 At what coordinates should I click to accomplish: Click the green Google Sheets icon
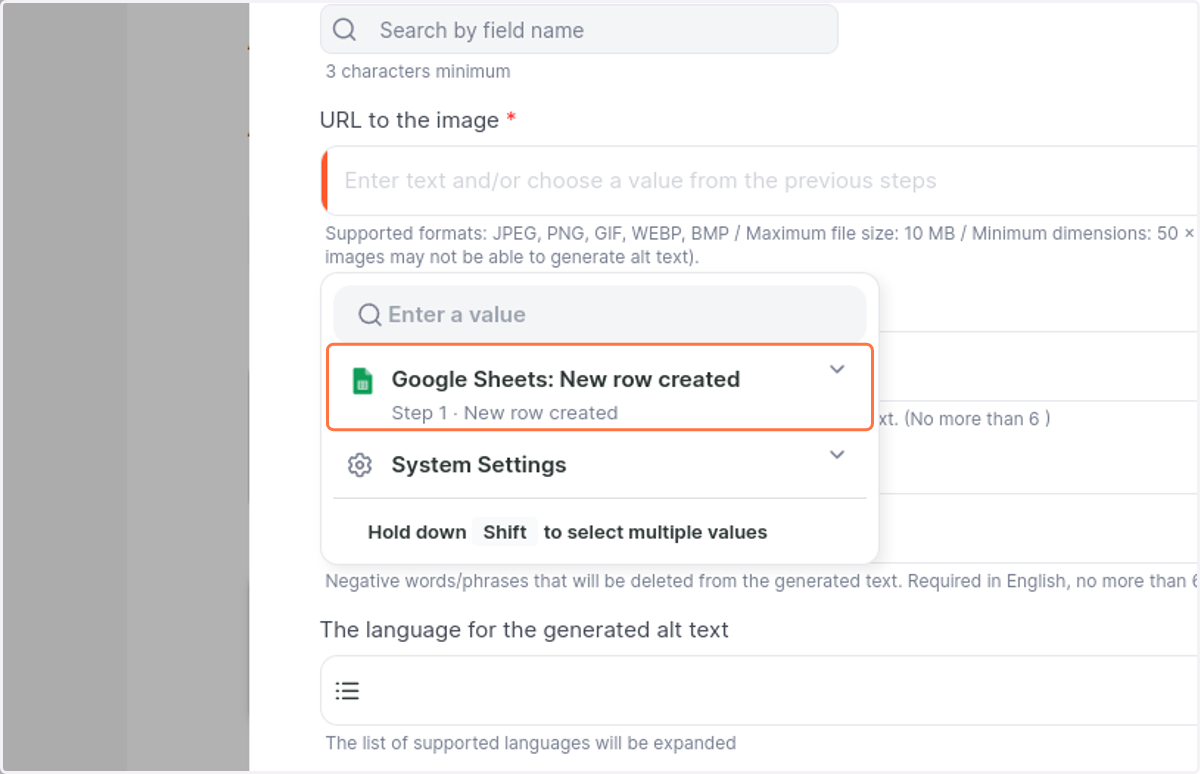362,381
